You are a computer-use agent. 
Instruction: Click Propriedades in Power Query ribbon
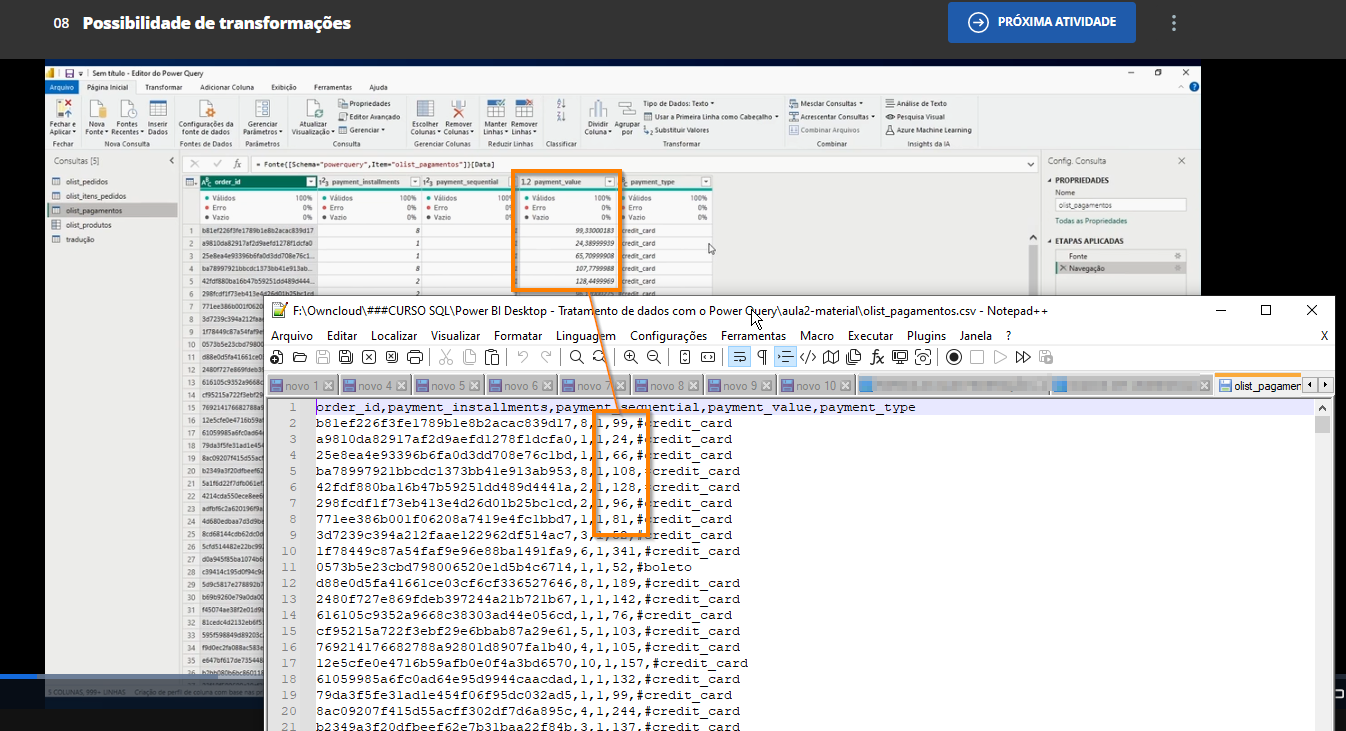[364, 103]
